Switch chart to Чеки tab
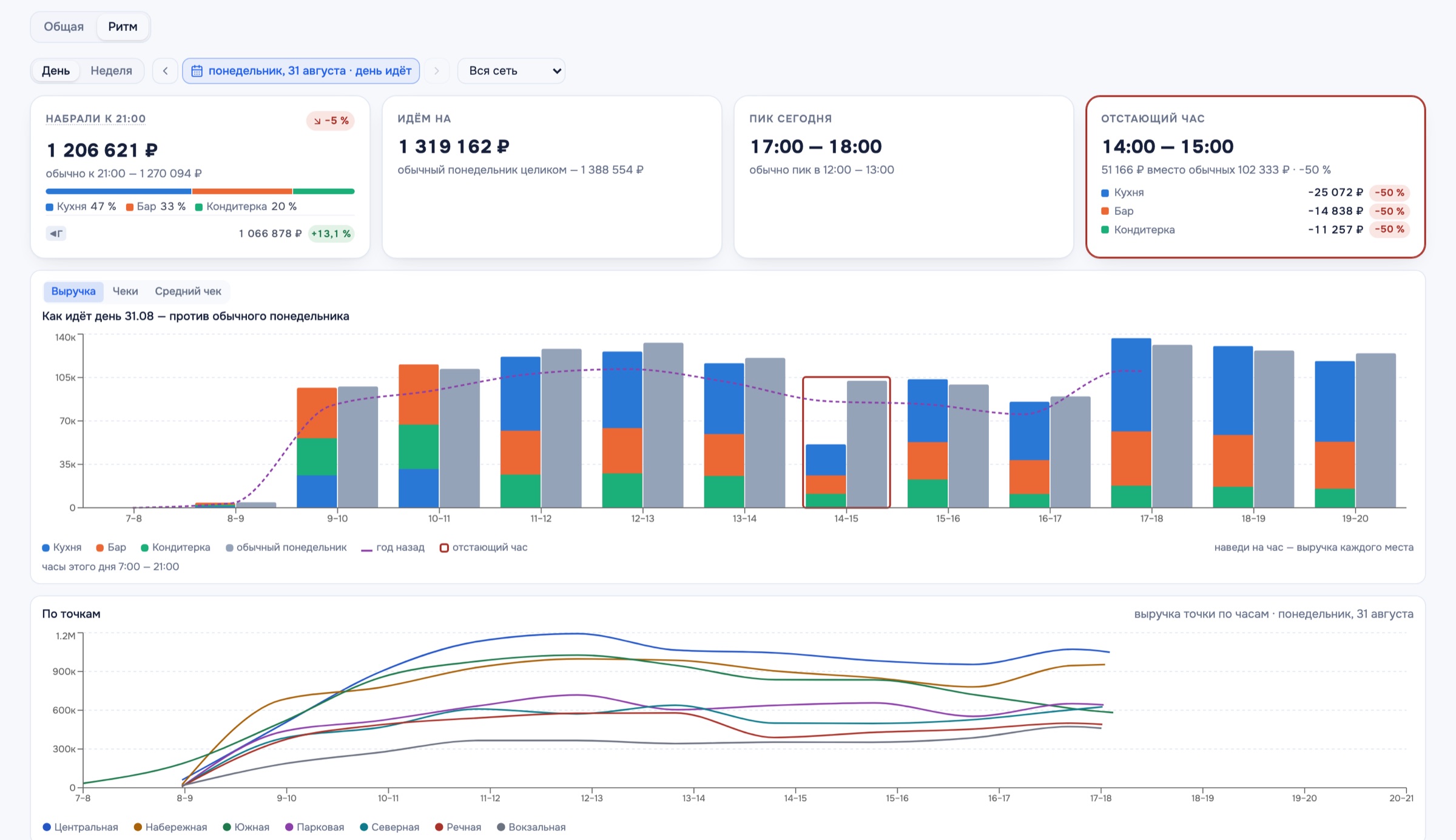The width and height of the screenshot is (1456, 840). (x=126, y=291)
